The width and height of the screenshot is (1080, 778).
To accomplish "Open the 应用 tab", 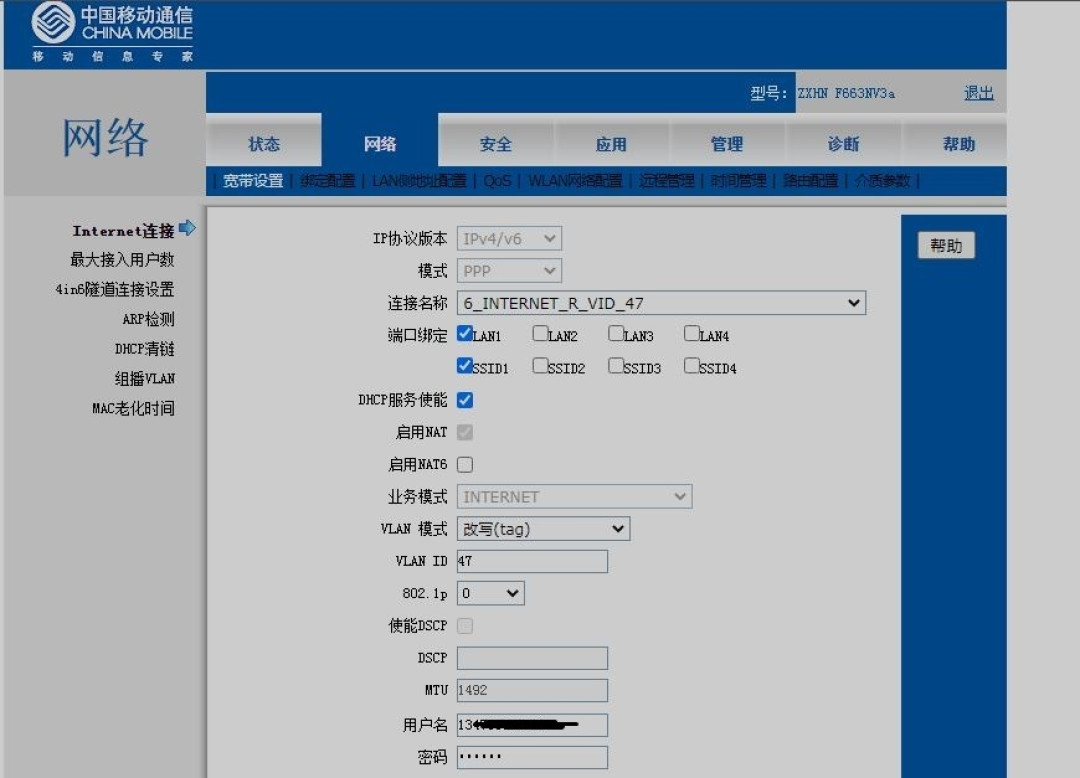I will coord(611,144).
